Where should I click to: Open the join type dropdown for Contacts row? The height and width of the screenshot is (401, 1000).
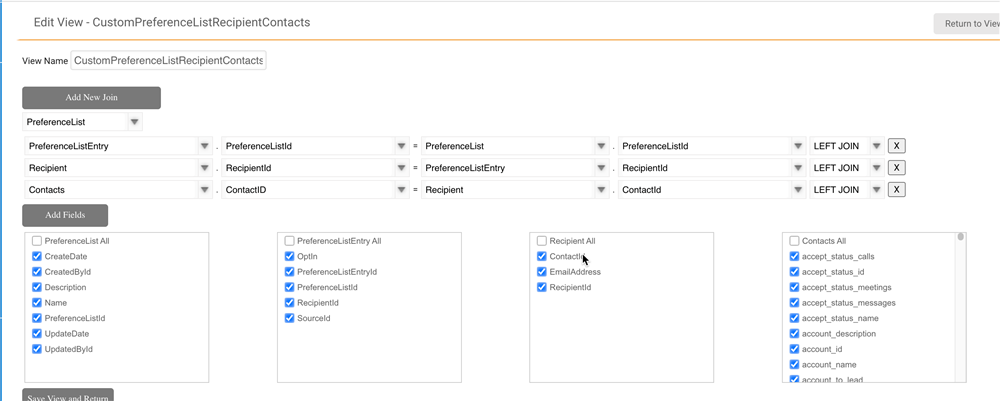click(x=877, y=190)
